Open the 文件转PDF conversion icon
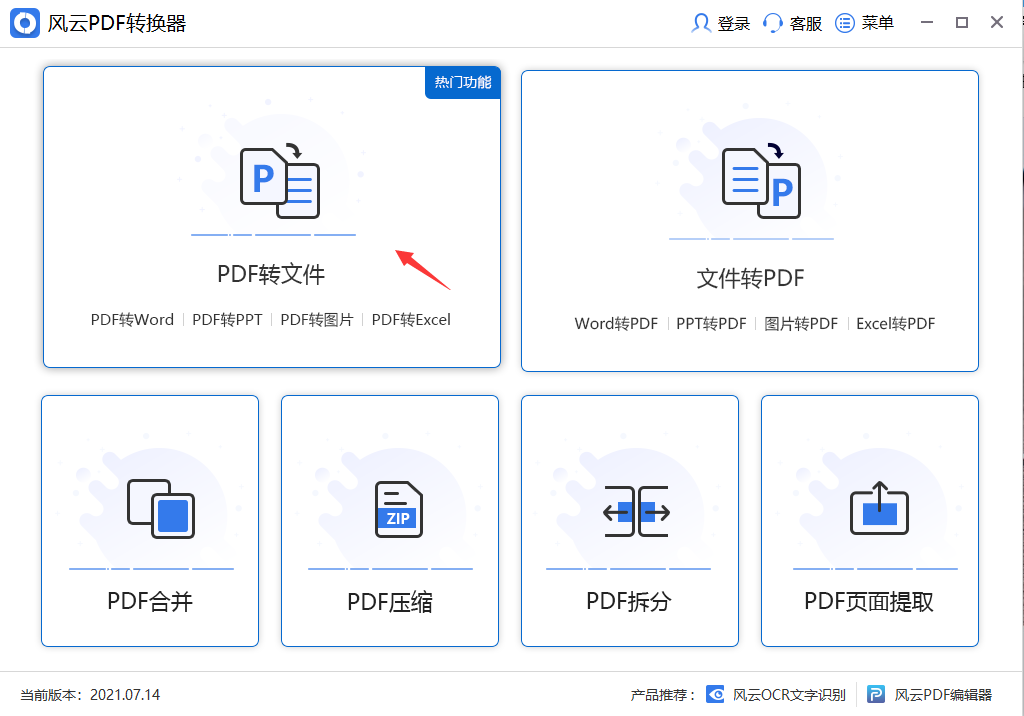The height and width of the screenshot is (716, 1024). pos(761,180)
